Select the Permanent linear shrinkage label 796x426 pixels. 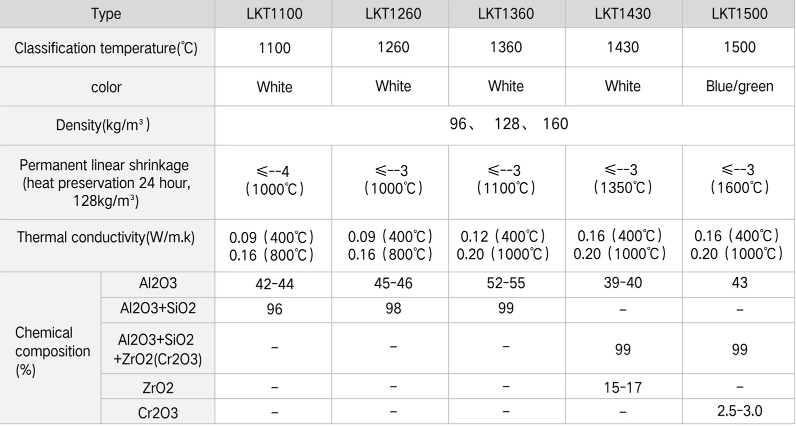coord(107,182)
